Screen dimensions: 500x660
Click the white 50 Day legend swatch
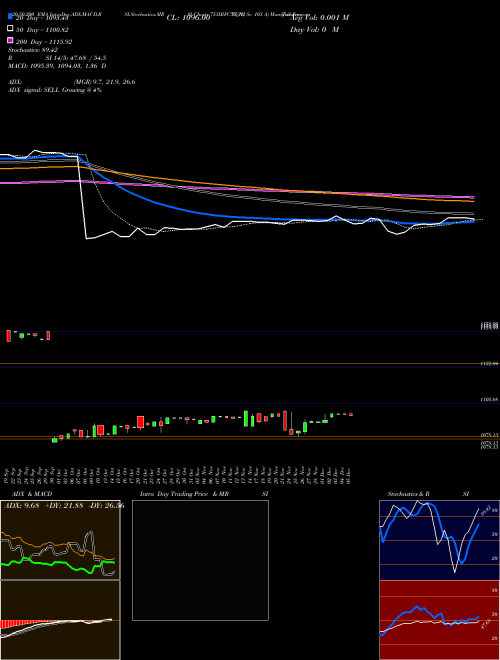11,29
